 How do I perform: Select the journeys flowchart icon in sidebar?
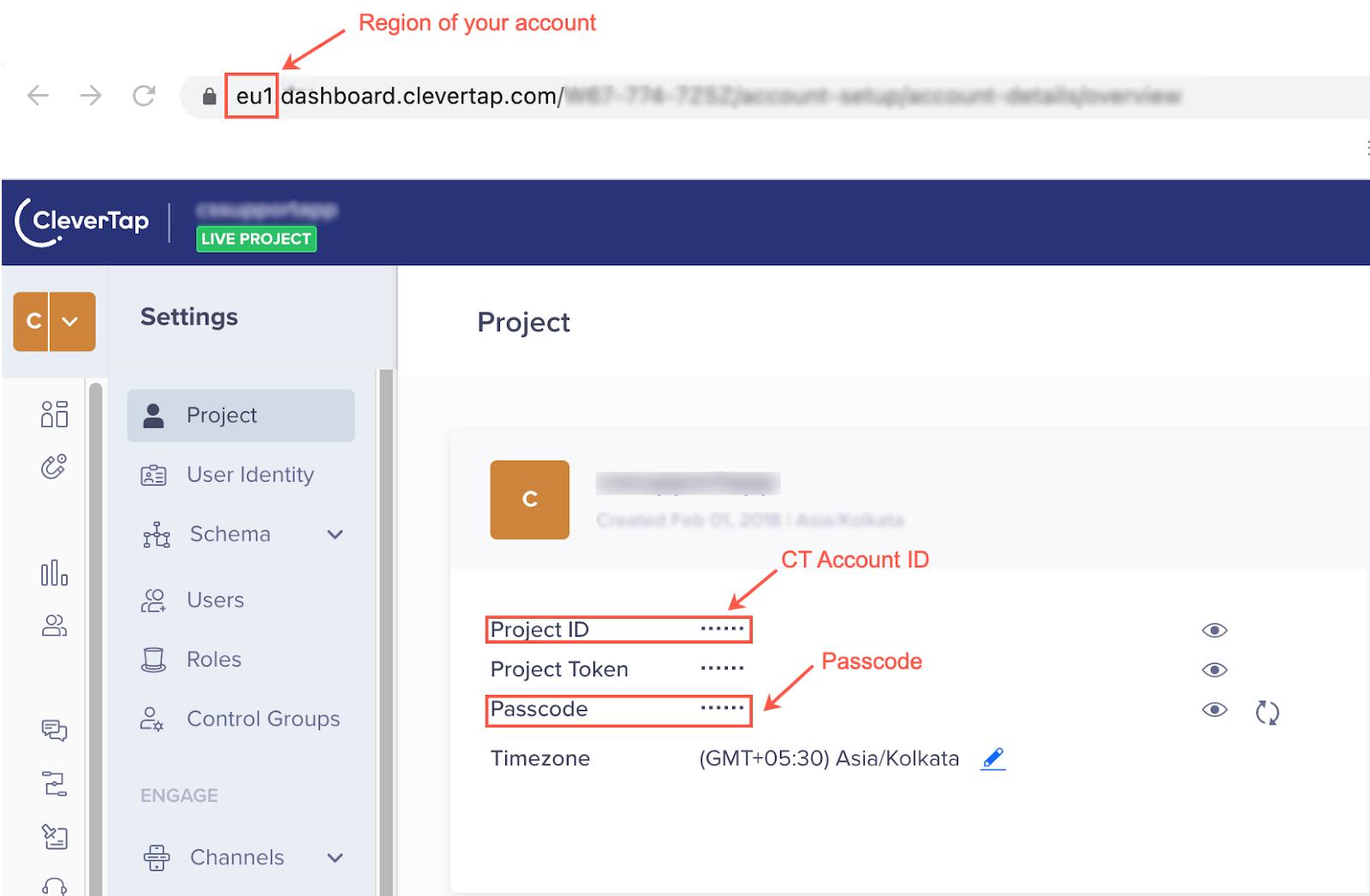(54, 784)
